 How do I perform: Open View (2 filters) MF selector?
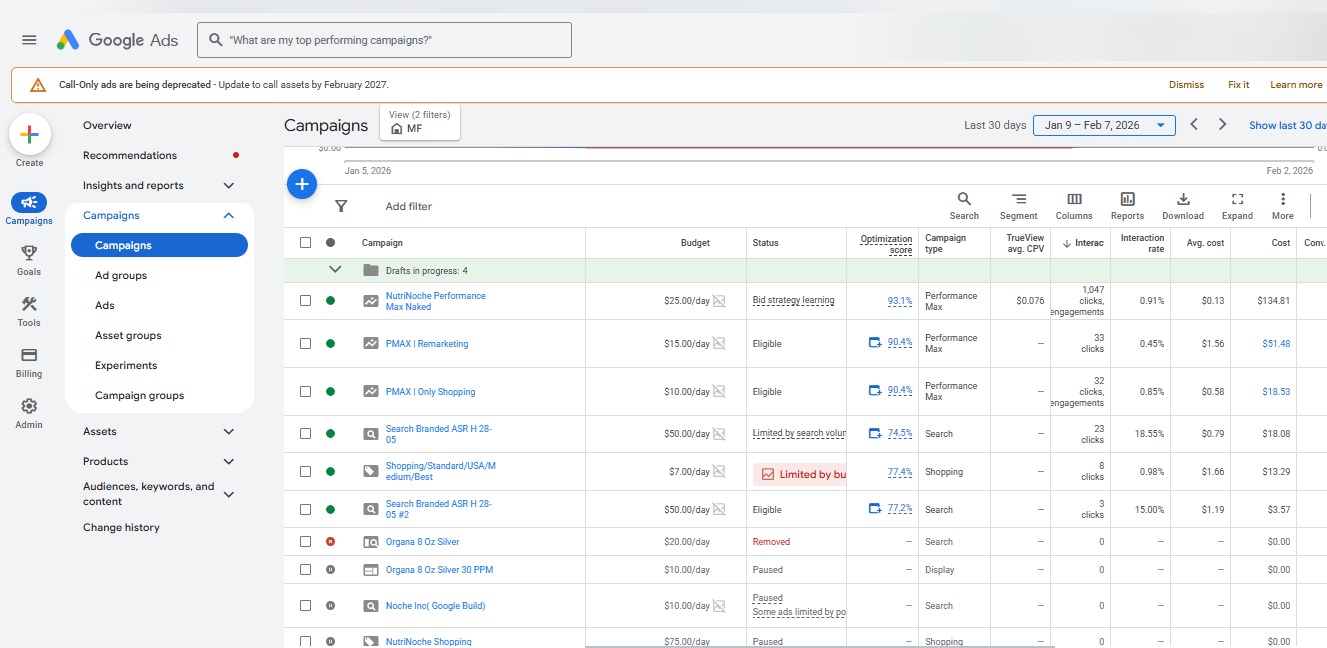pos(420,122)
